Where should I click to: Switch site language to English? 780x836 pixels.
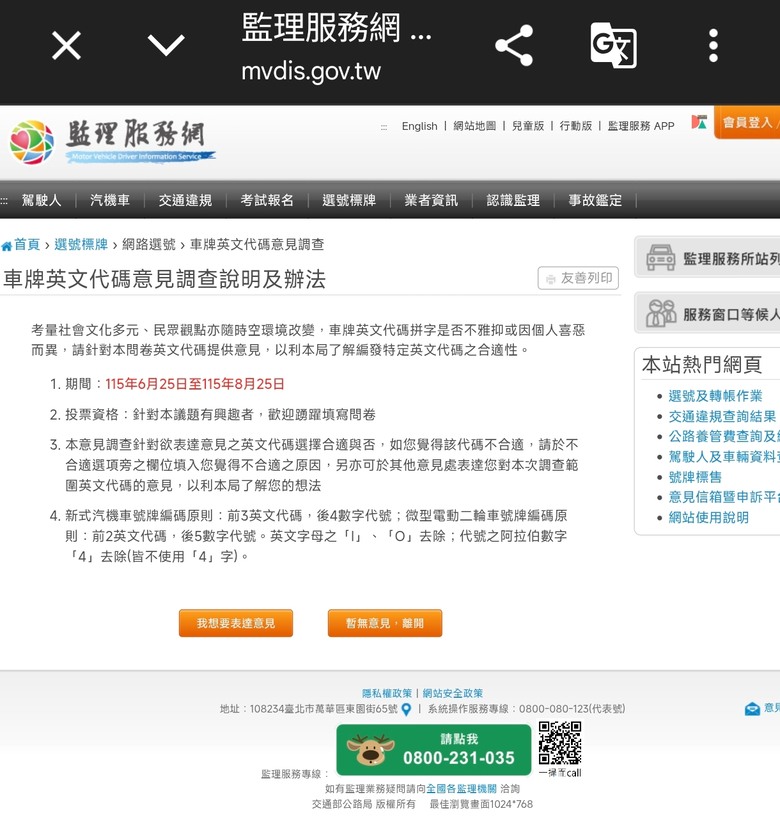(420, 126)
